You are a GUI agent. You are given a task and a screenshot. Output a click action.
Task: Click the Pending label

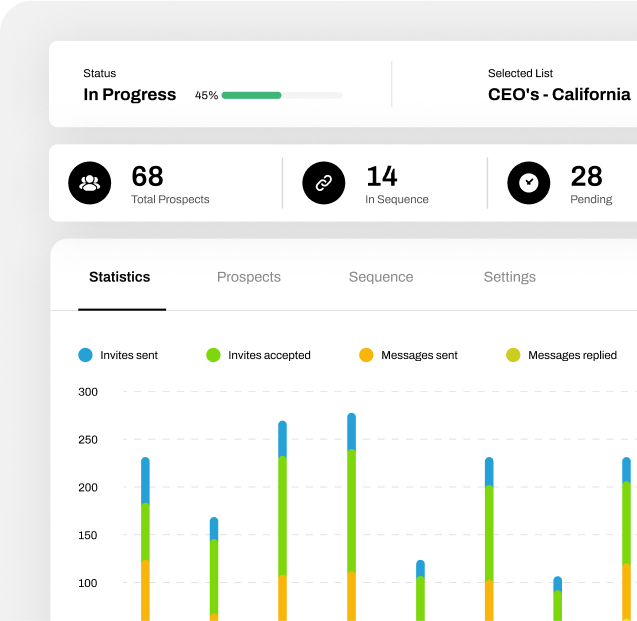pyautogui.click(x=591, y=199)
